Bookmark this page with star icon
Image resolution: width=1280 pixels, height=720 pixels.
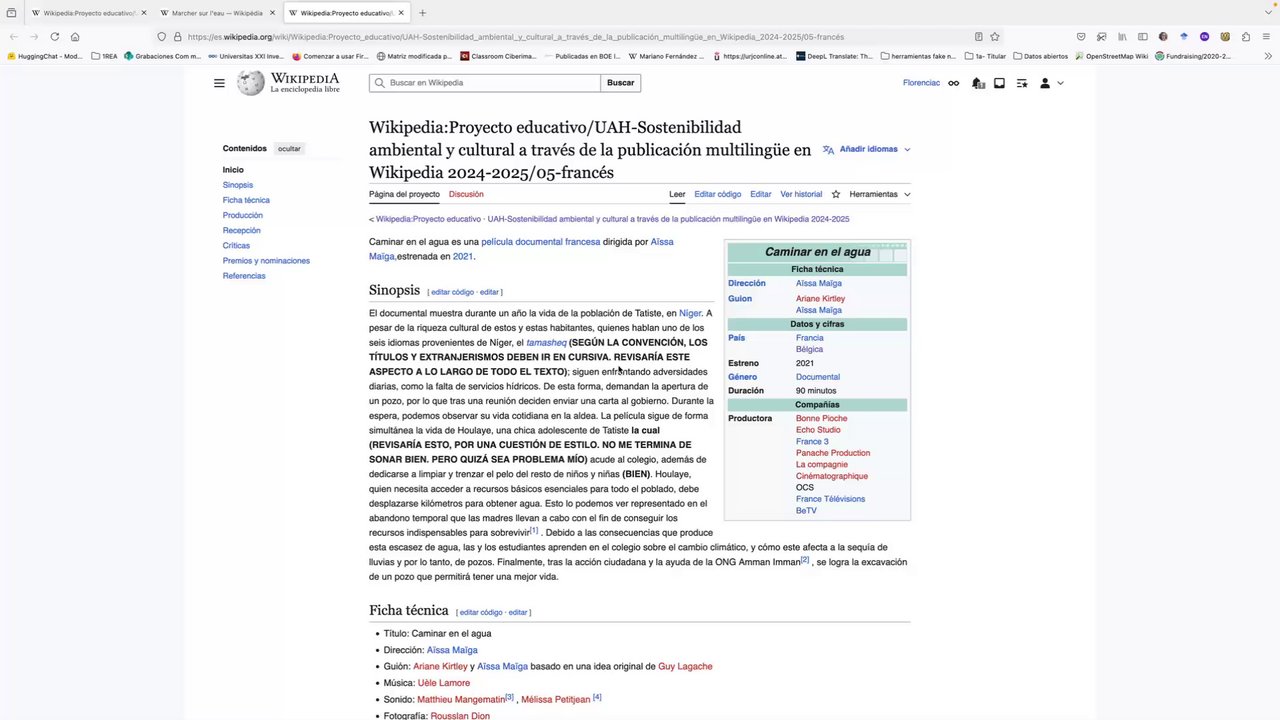tap(995, 37)
